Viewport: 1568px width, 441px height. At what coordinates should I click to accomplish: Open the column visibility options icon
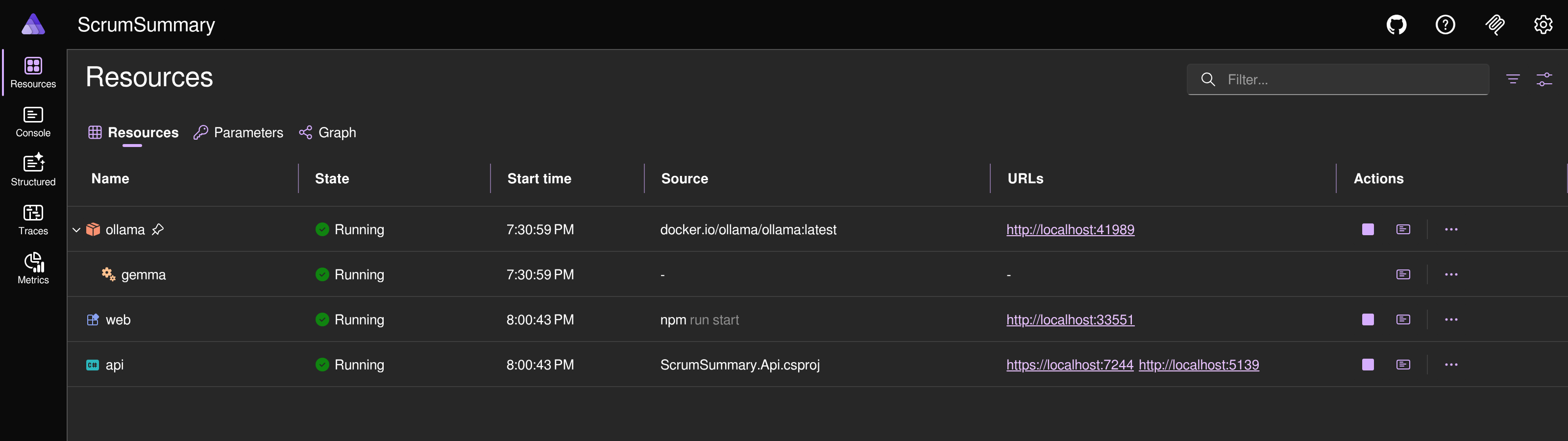tap(1545, 79)
